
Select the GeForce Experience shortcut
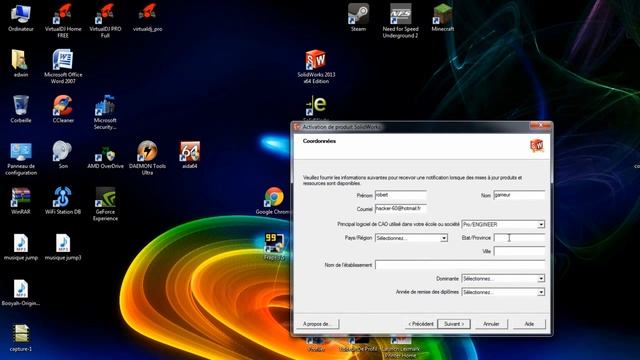coord(105,204)
